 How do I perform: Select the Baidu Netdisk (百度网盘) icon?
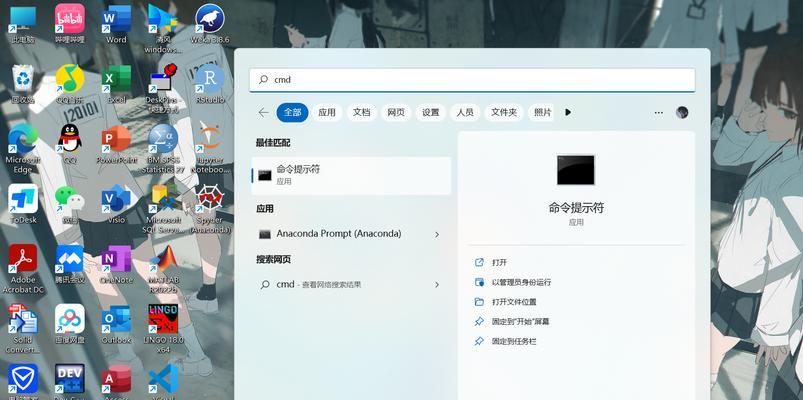click(x=70, y=324)
